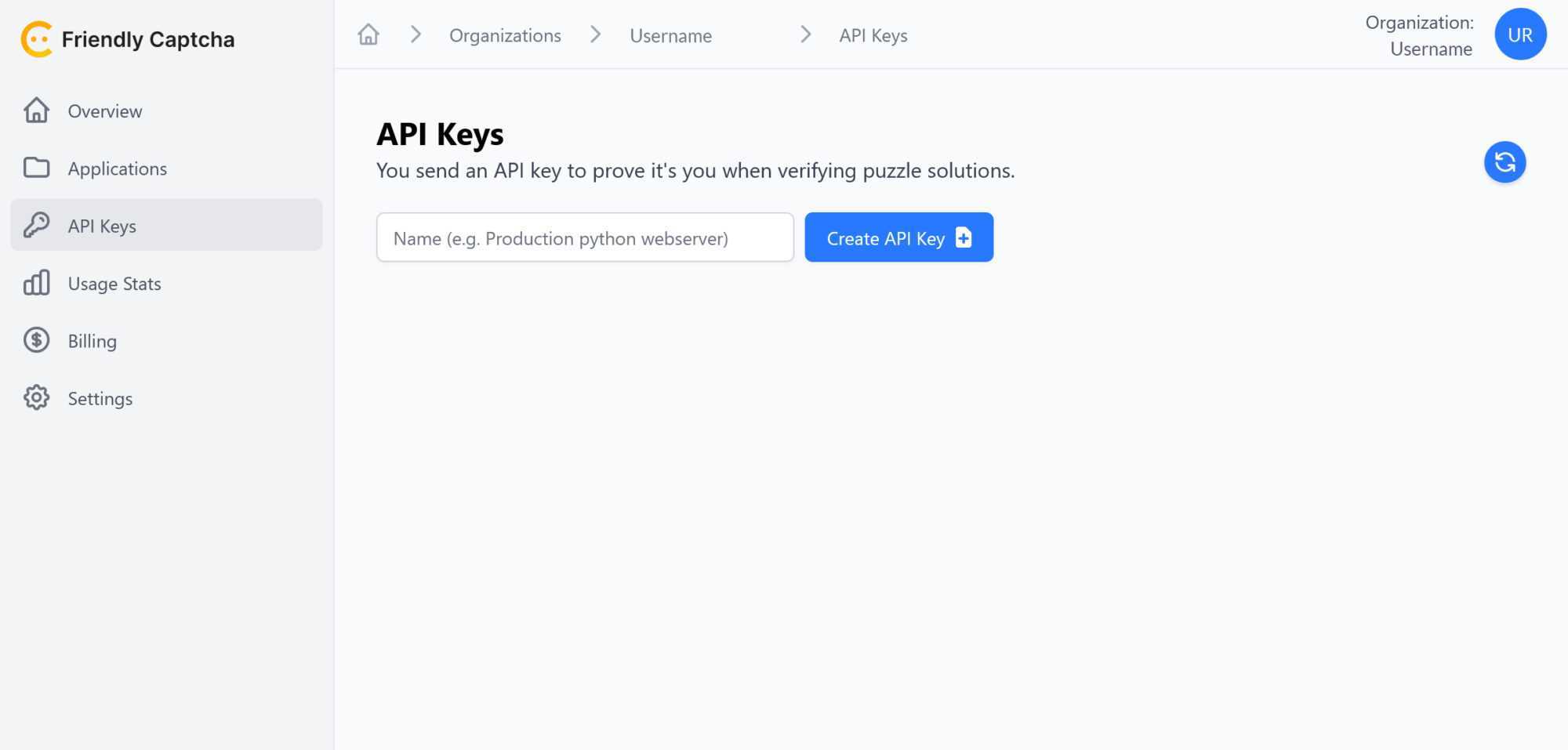Image resolution: width=1568 pixels, height=750 pixels.
Task: Click the Settings gear icon
Action: tap(36, 398)
